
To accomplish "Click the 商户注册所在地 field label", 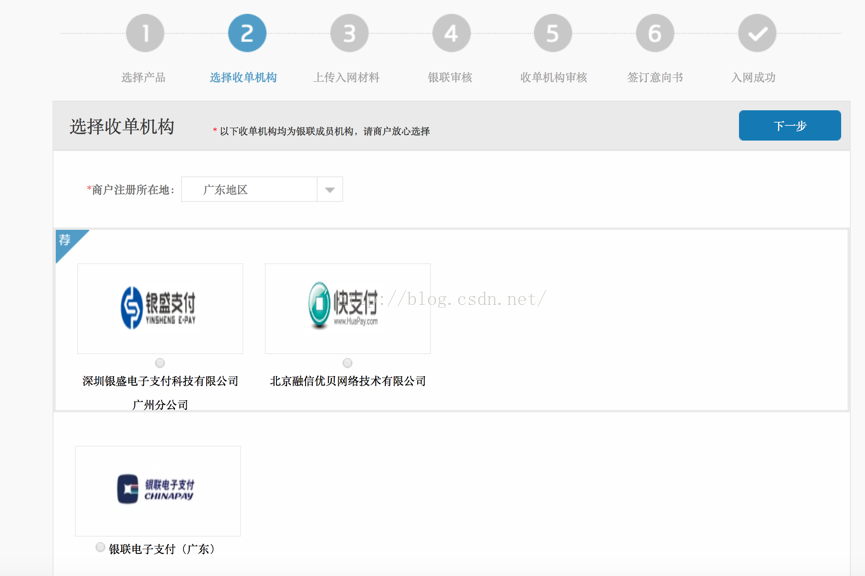I will click(131, 190).
